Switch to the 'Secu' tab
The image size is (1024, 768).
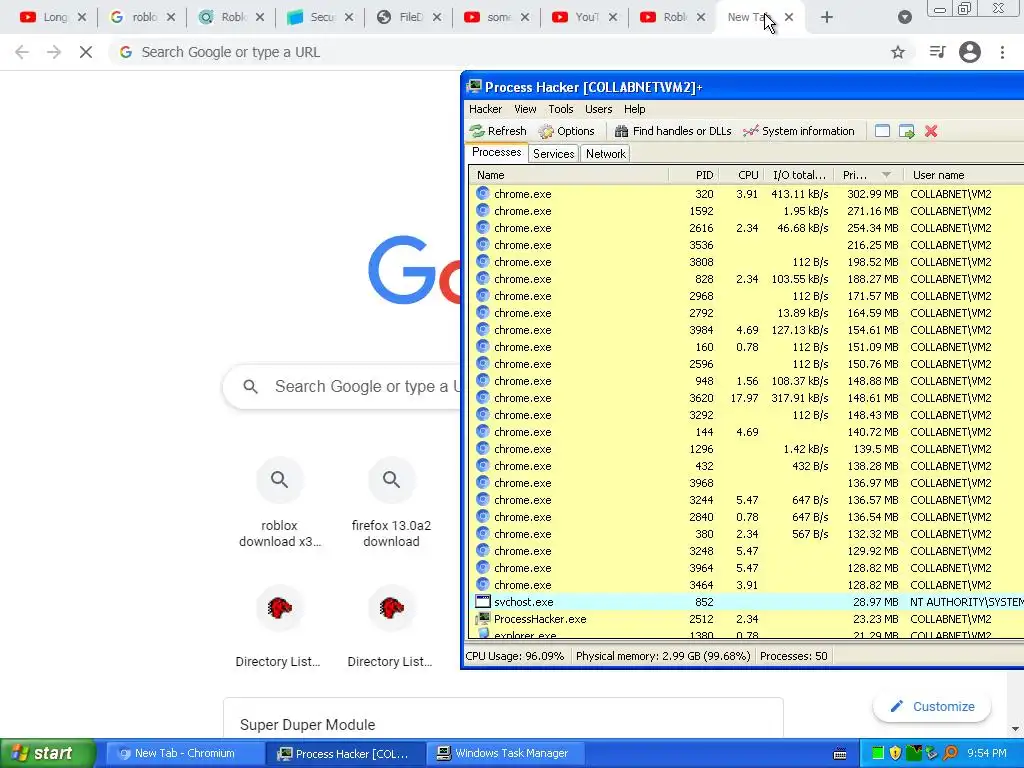(x=320, y=18)
